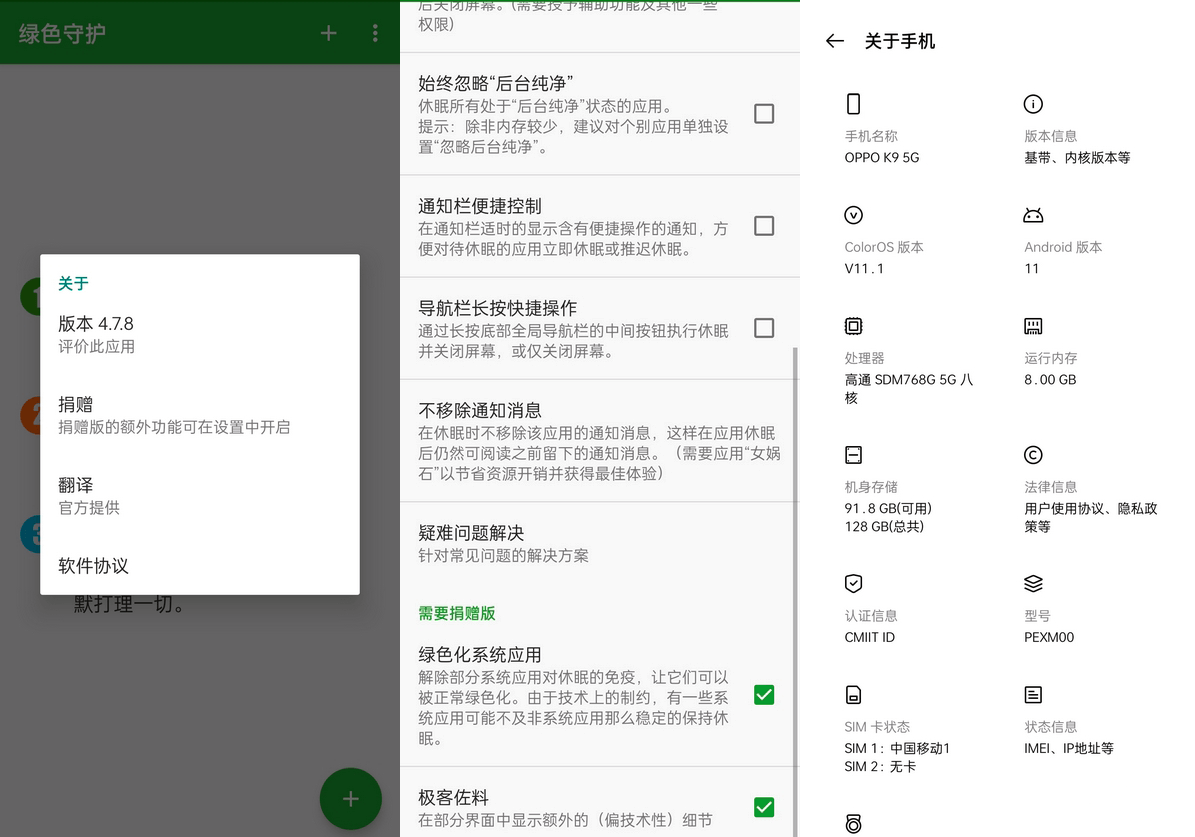Screen dimensions: 1195x837
Task: Check the 通知栏便捷控制 option
Action: pyautogui.click(x=764, y=226)
